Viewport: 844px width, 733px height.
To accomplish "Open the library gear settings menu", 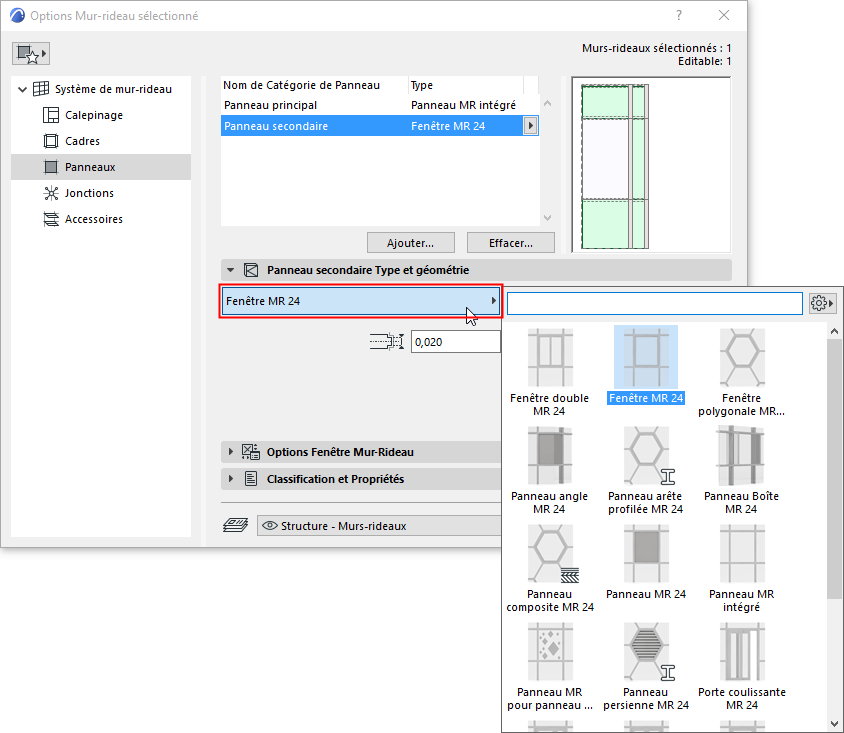I will point(822,303).
